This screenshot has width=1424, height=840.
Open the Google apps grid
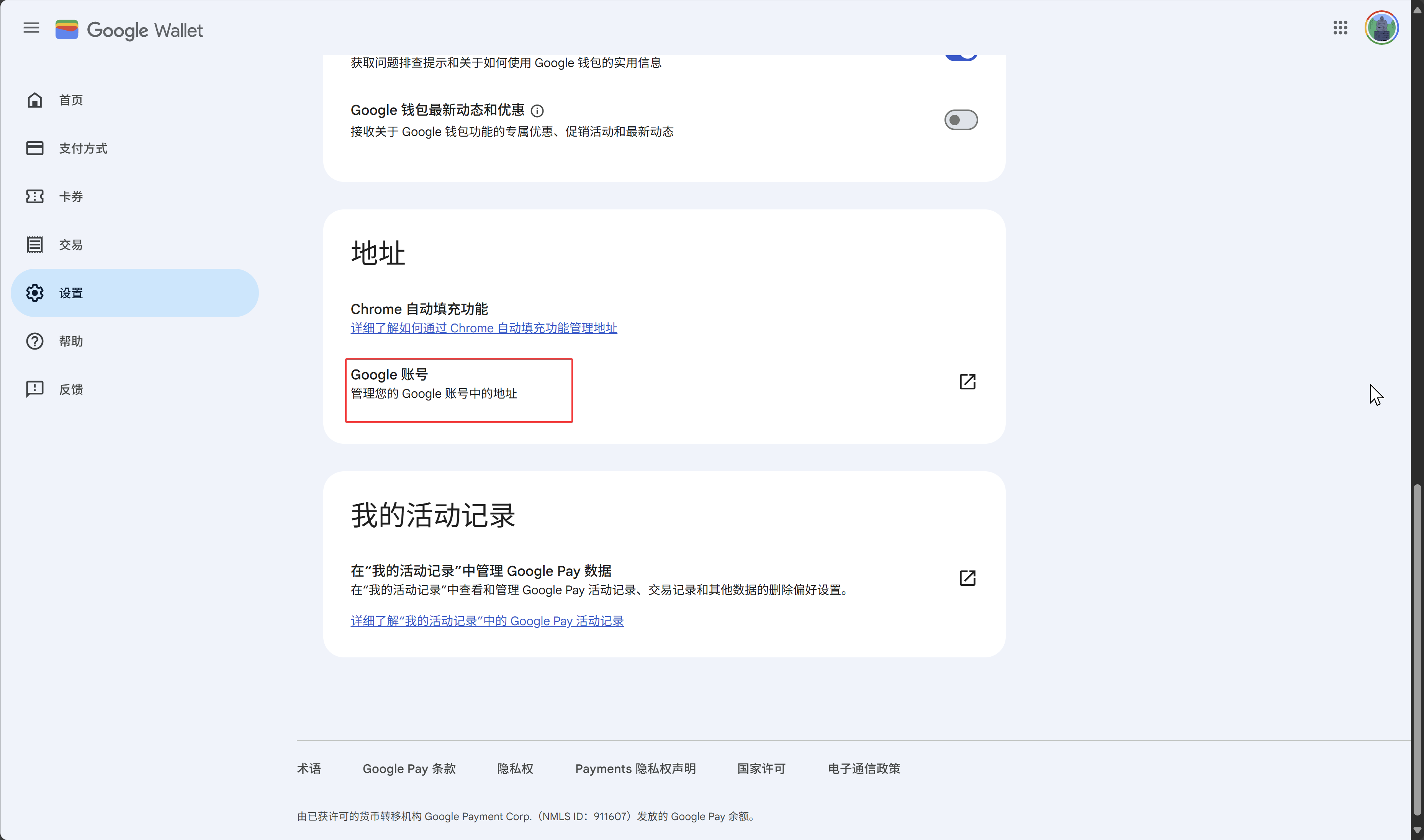[1340, 28]
